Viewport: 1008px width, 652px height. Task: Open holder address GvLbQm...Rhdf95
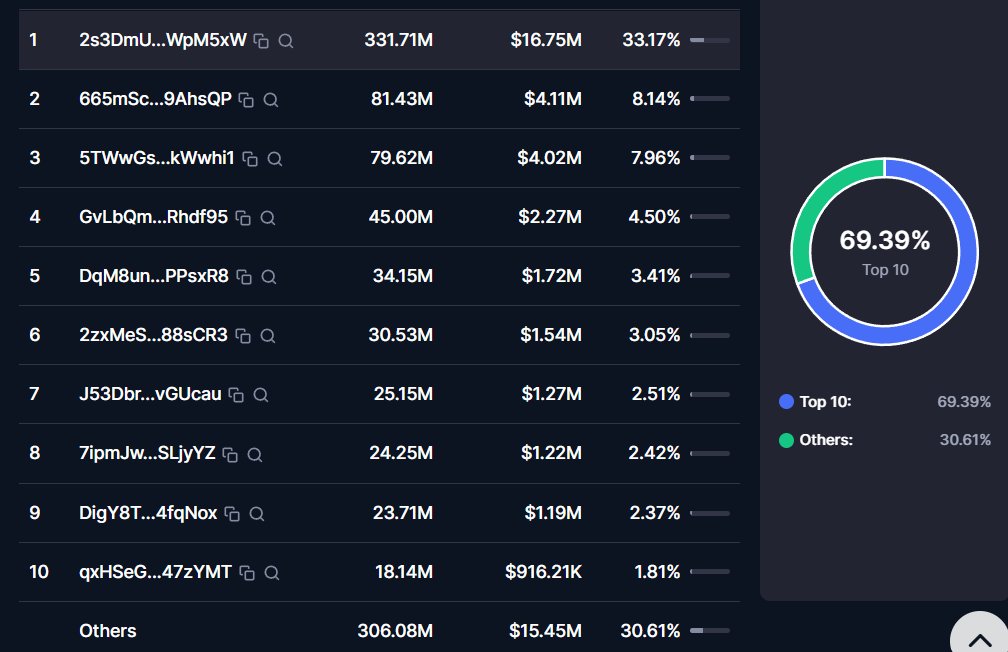point(153,217)
